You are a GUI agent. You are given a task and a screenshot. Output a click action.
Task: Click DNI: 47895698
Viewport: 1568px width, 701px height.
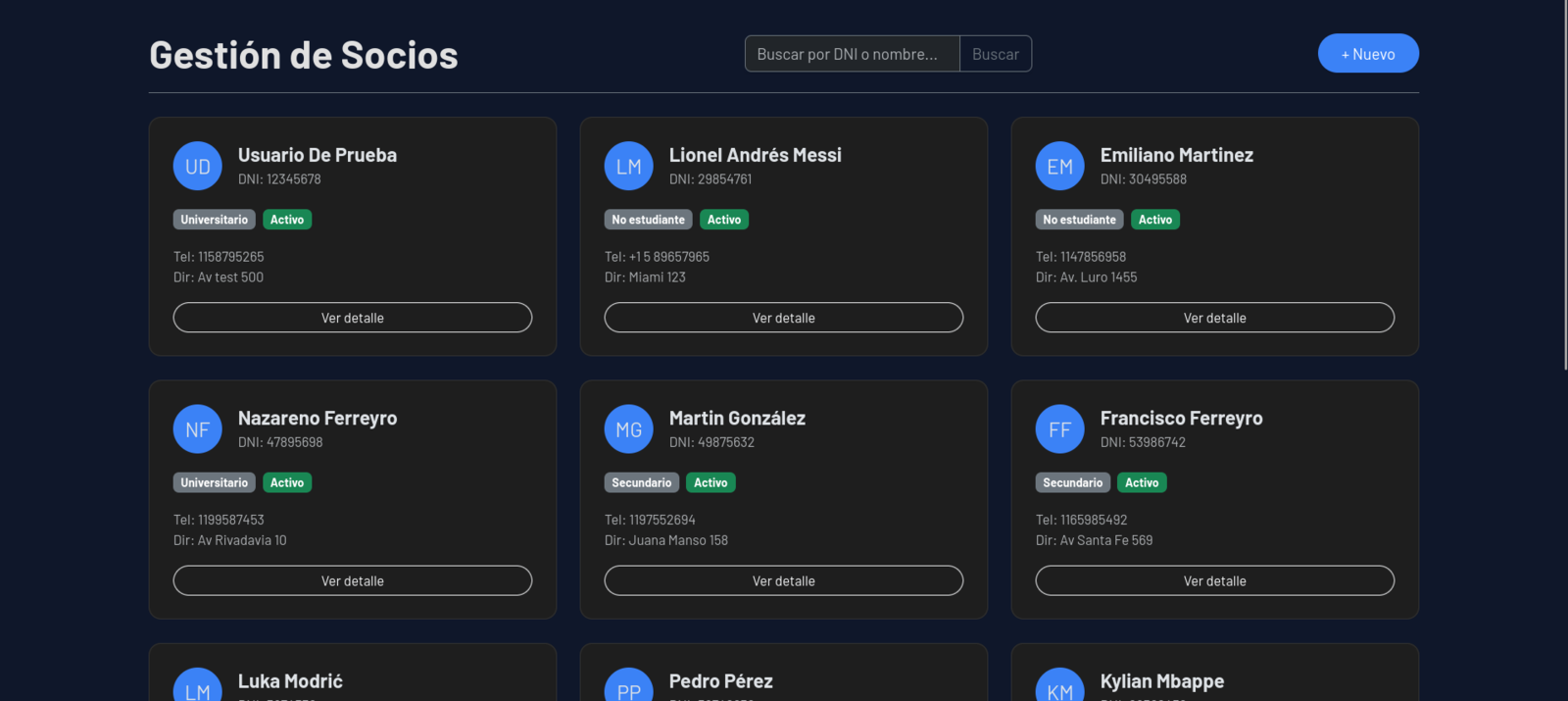click(280, 442)
